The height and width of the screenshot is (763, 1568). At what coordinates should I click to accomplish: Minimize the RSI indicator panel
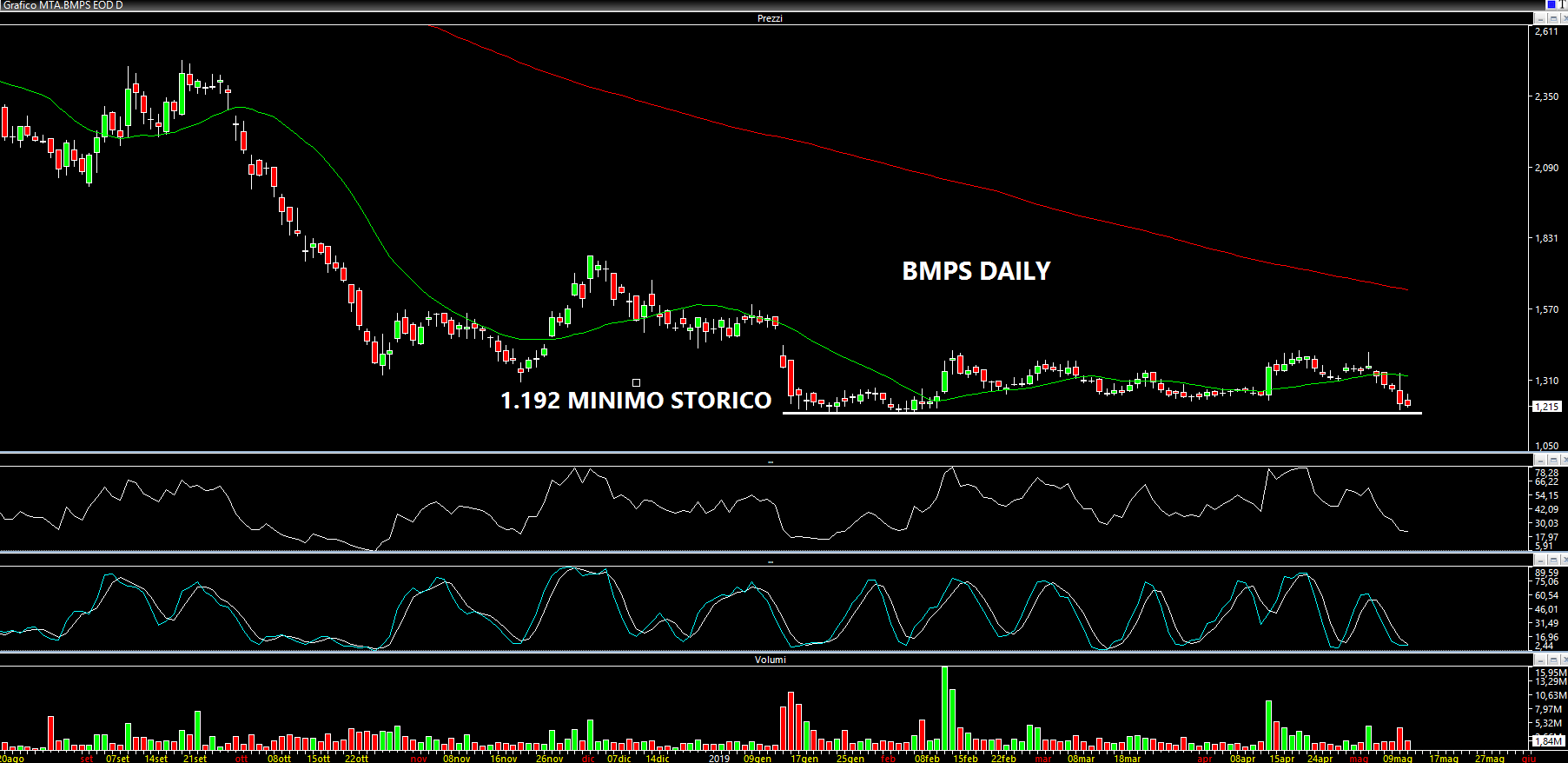click(x=1540, y=460)
